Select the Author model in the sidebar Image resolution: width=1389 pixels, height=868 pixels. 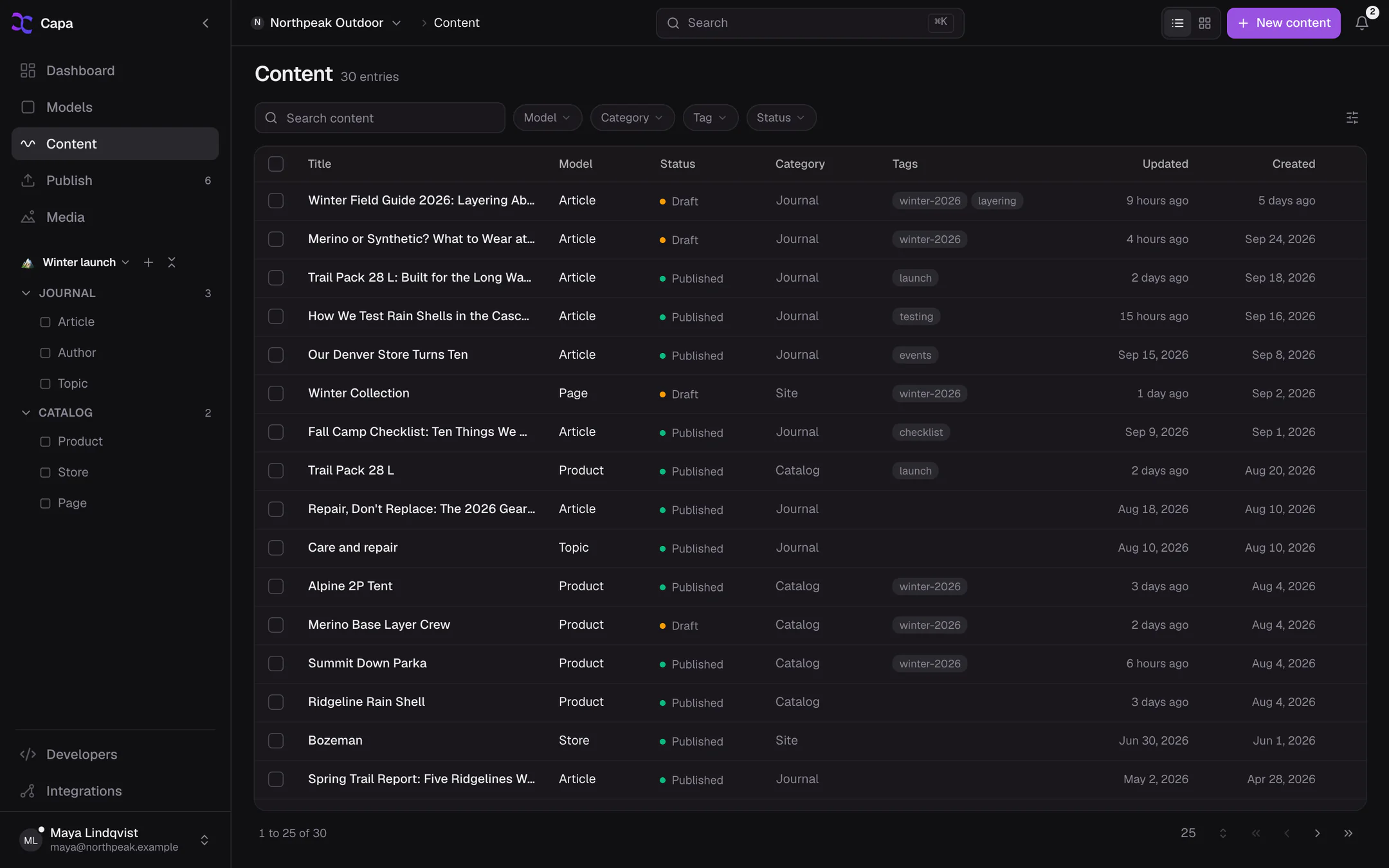[77, 353]
